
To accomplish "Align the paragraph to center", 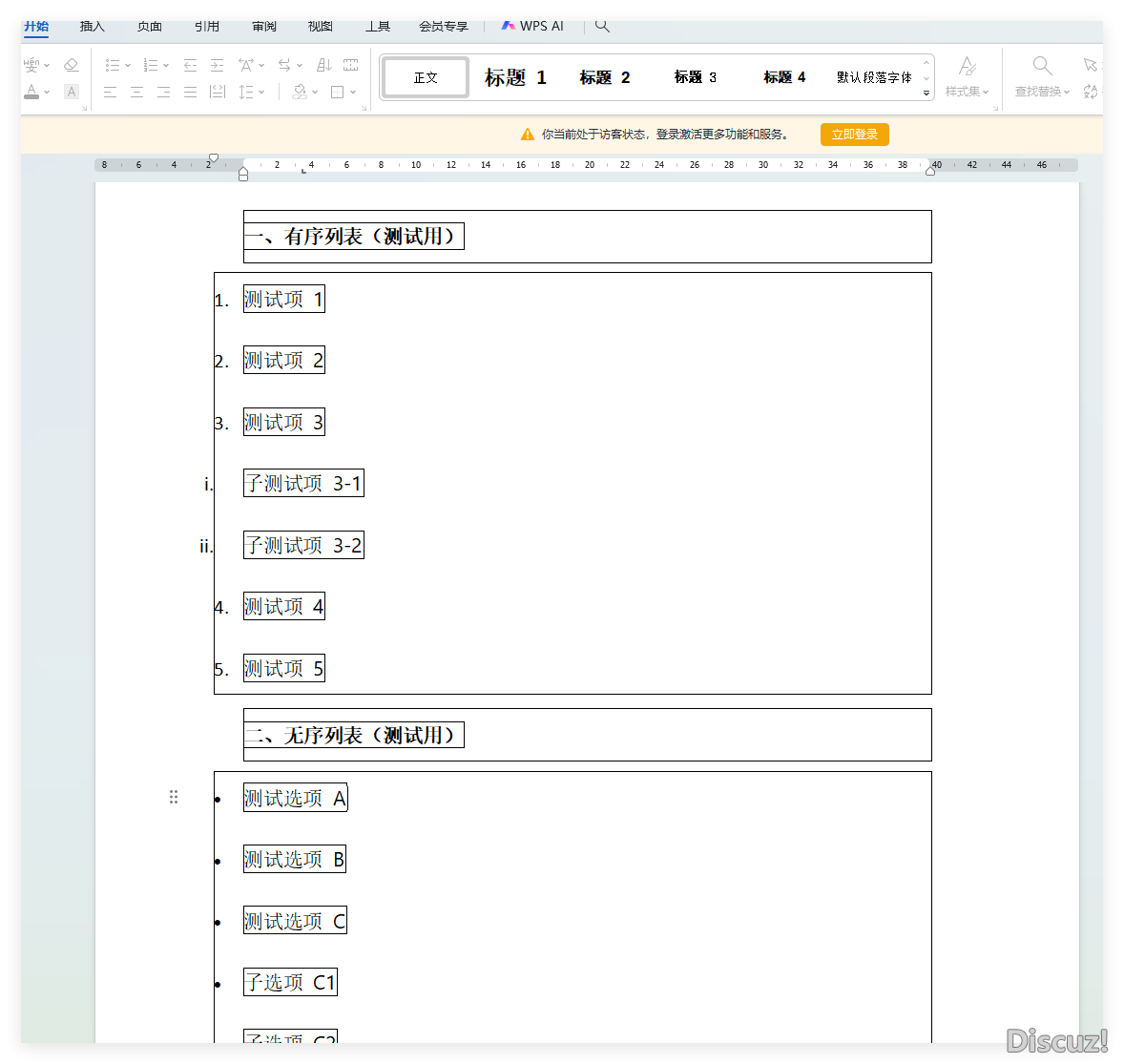I will (x=136, y=92).
